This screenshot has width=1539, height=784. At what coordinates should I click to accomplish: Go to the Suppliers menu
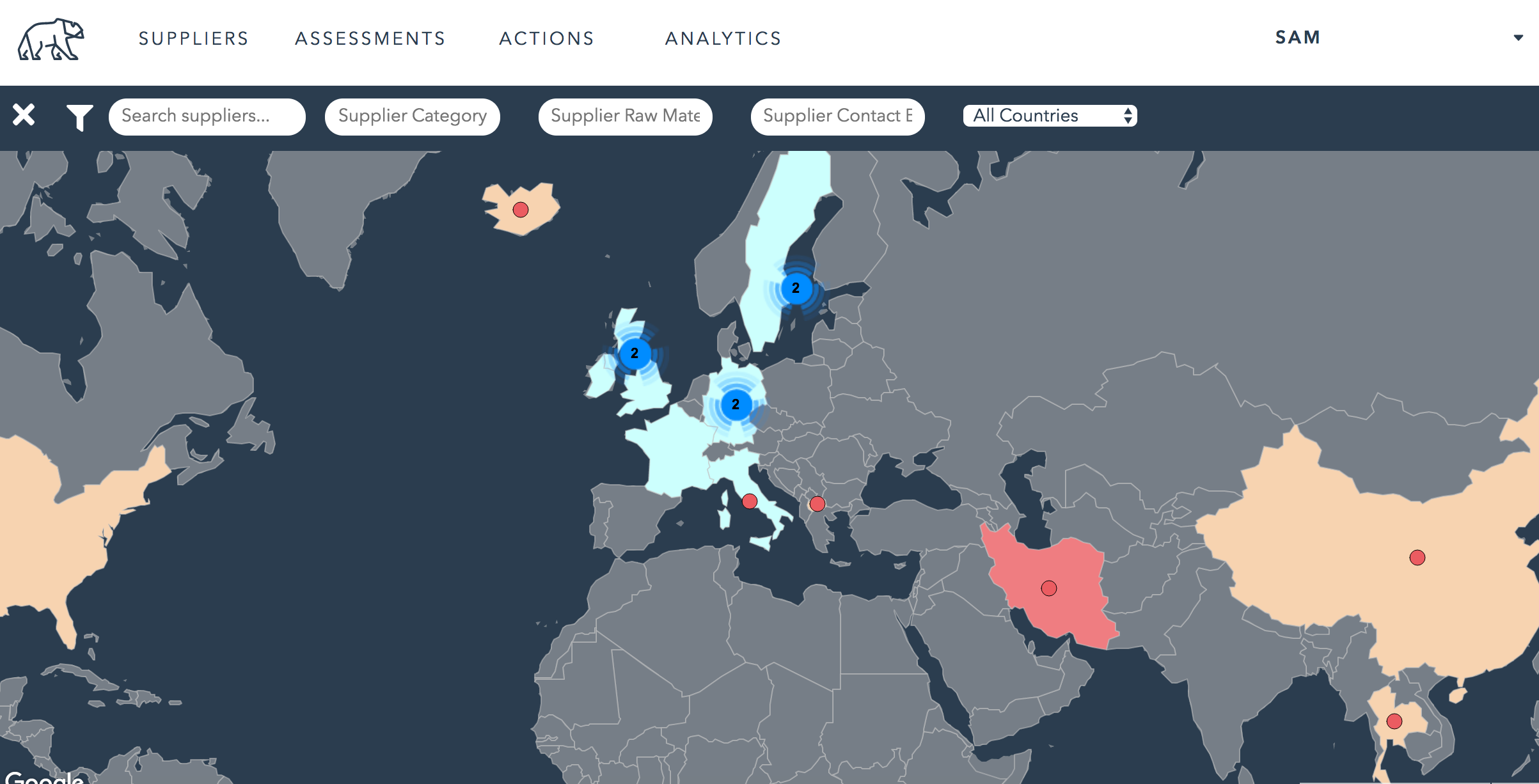point(193,38)
